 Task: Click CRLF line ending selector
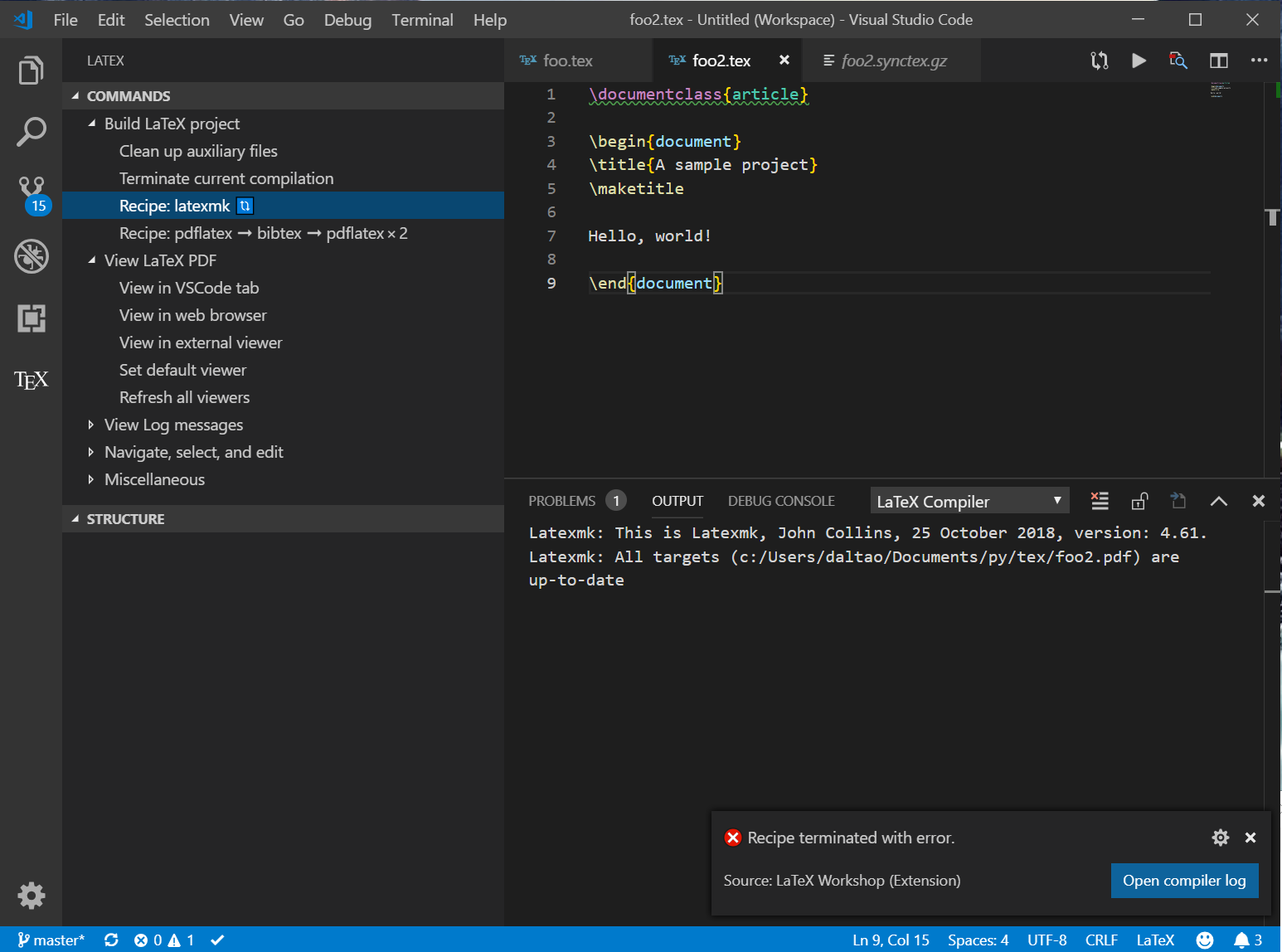coord(1101,940)
